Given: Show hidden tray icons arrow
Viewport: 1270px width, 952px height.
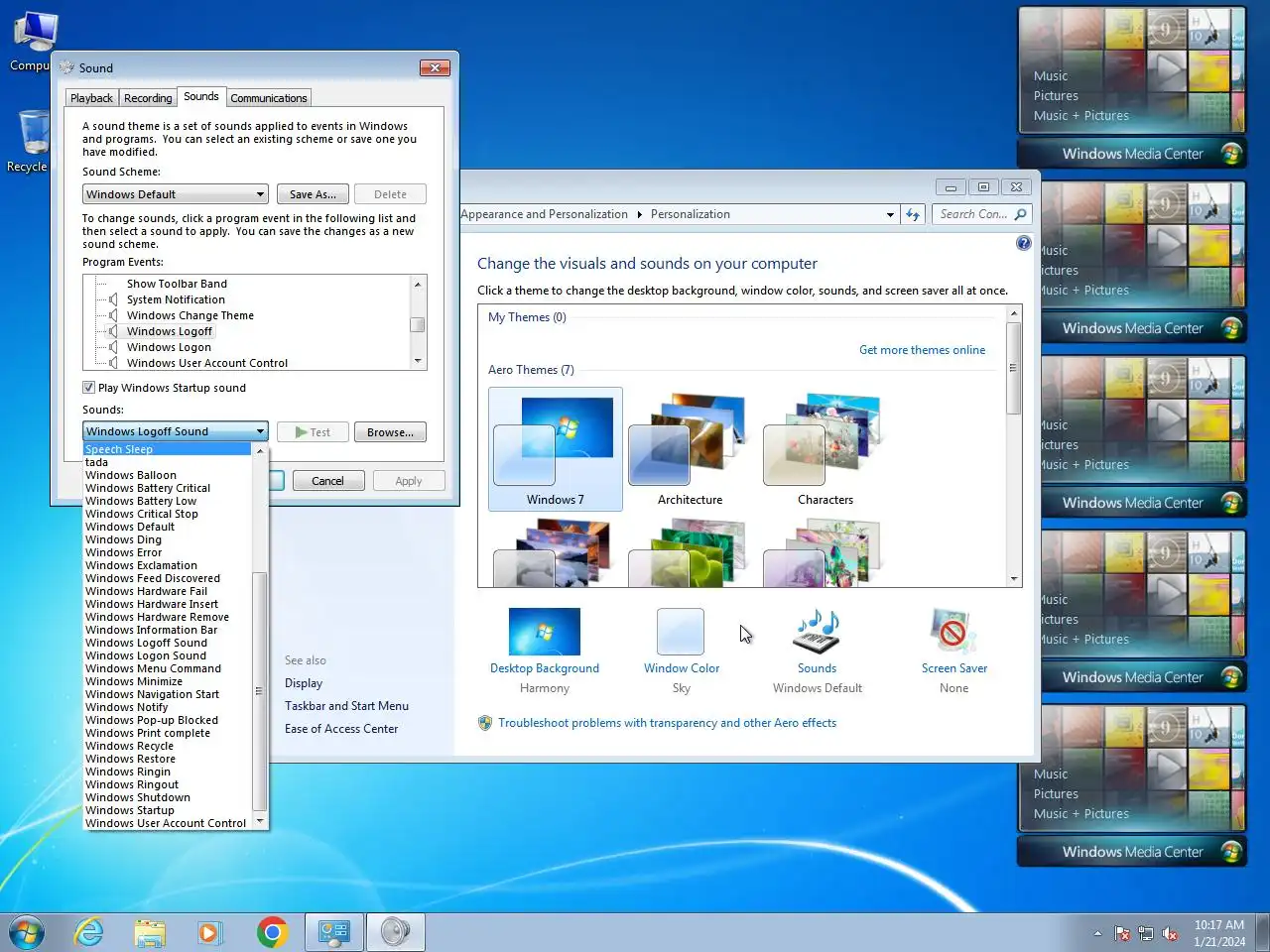Looking at the screenshot, I should click(x=1097, y=933).
